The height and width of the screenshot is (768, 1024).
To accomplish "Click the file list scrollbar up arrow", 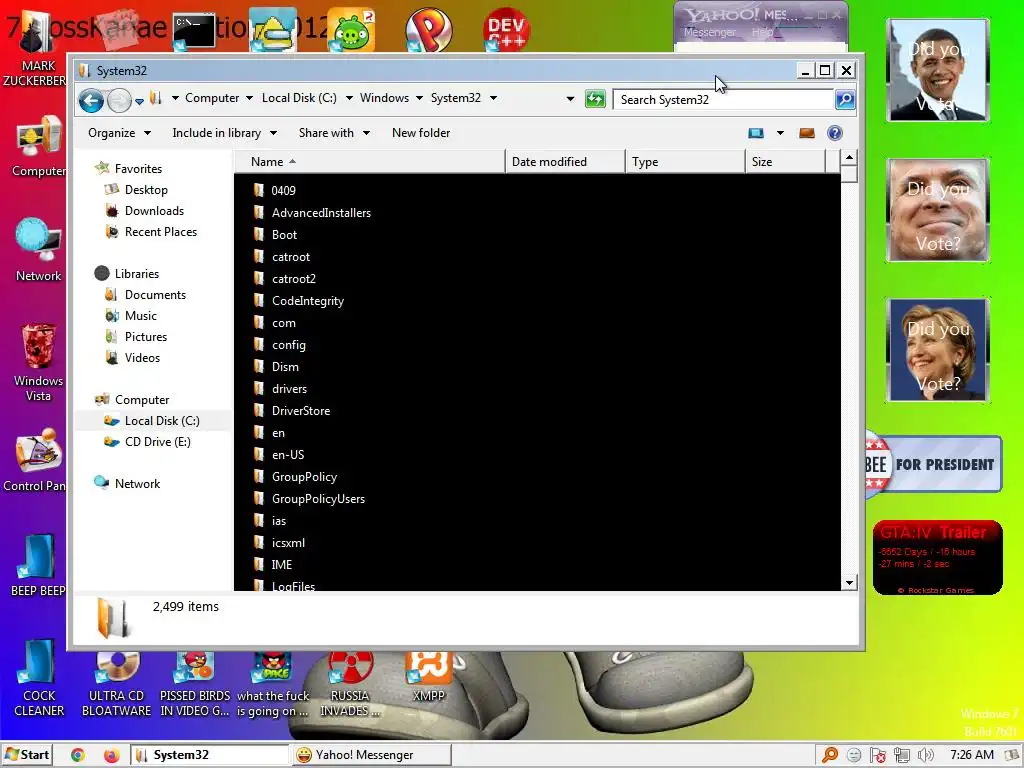I will [849, 157].
